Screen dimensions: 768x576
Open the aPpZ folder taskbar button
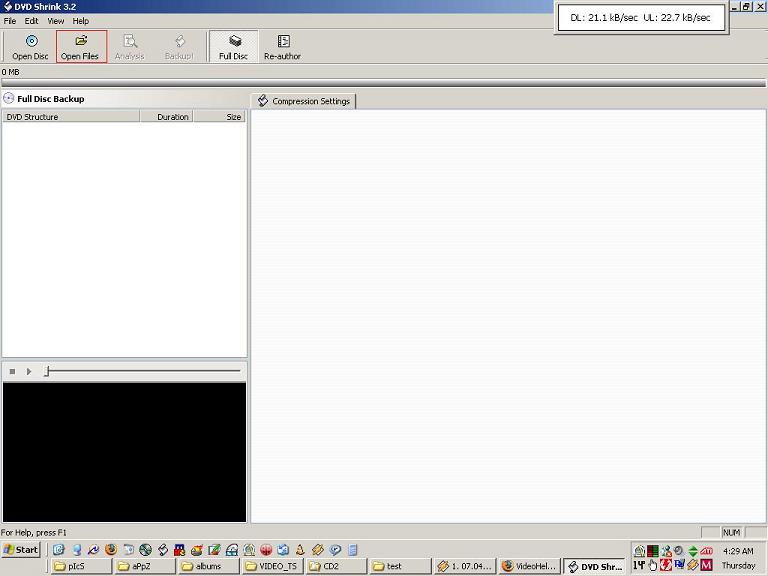[145, 566]
